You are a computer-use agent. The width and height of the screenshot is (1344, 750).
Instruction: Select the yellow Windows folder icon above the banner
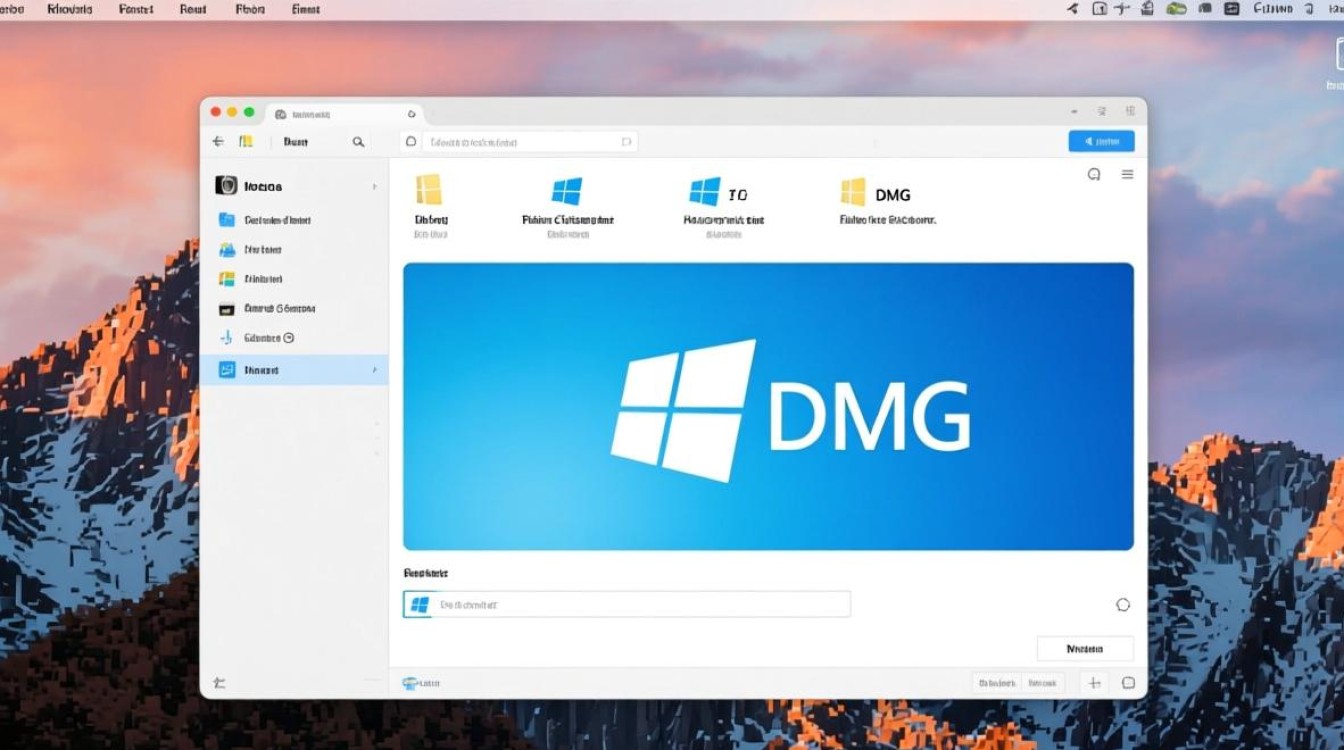[430, 190]
